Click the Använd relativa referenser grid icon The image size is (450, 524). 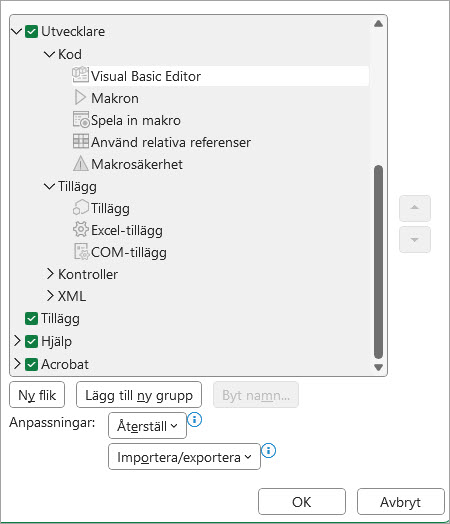click(81, 141)
